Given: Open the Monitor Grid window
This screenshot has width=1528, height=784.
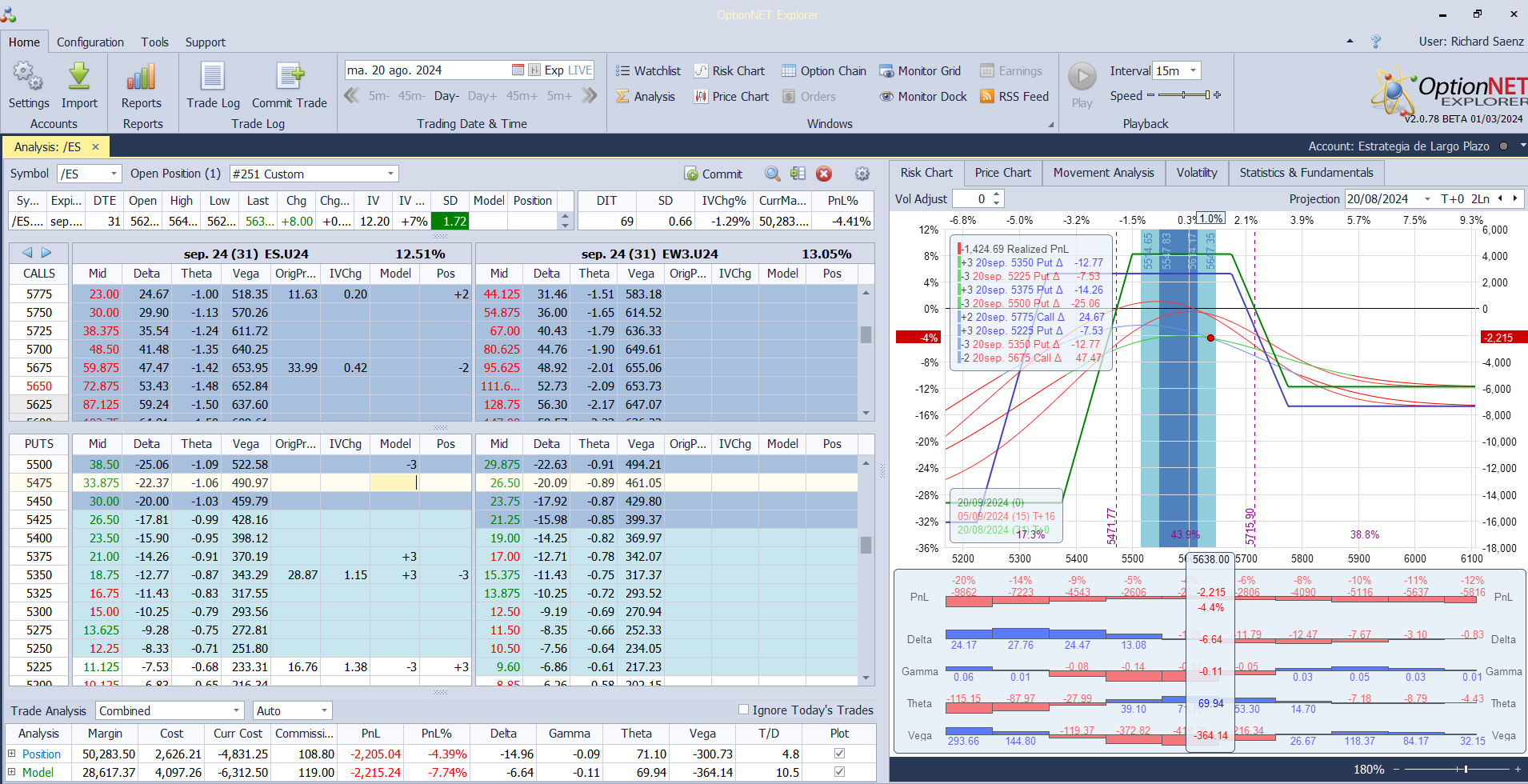Looking at the screenshot, I should click(920, 71).
